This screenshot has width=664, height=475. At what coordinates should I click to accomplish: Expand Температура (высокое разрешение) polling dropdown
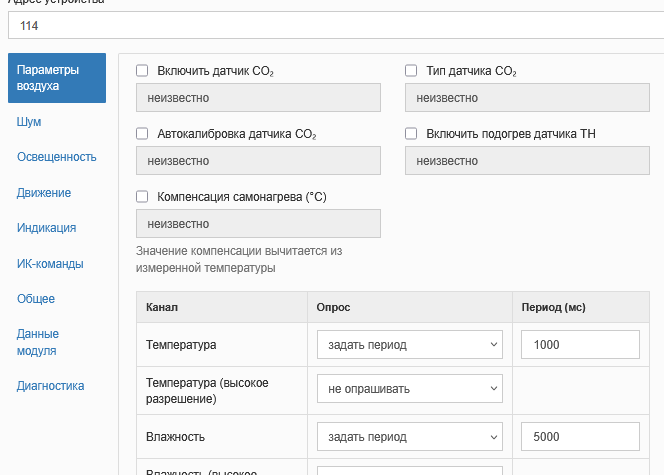coord(409,389)
